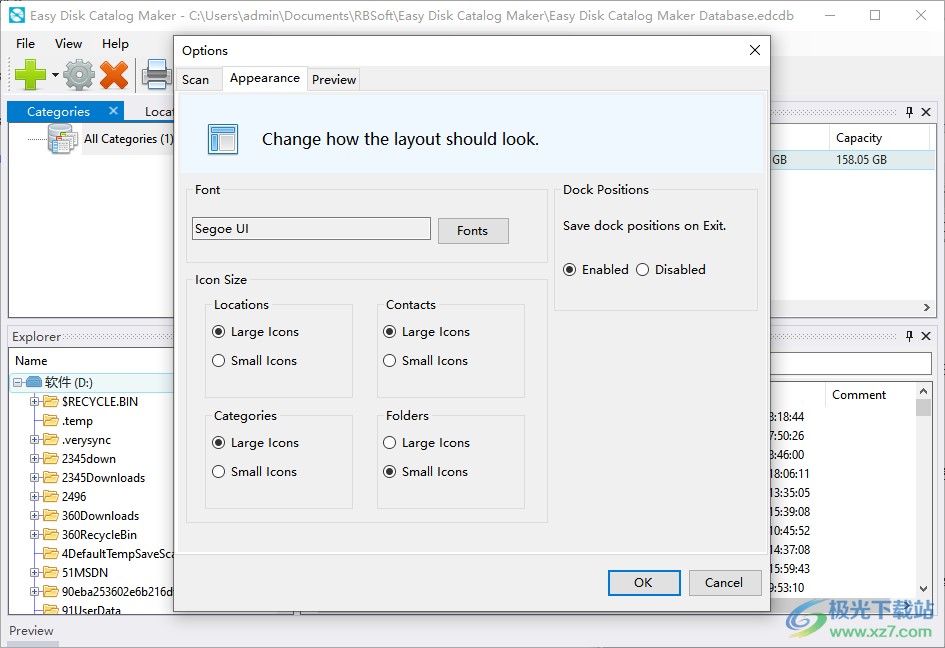Open the dropdown arrow beside the Add icon
The image size is (945, 648).
point(55,75)
